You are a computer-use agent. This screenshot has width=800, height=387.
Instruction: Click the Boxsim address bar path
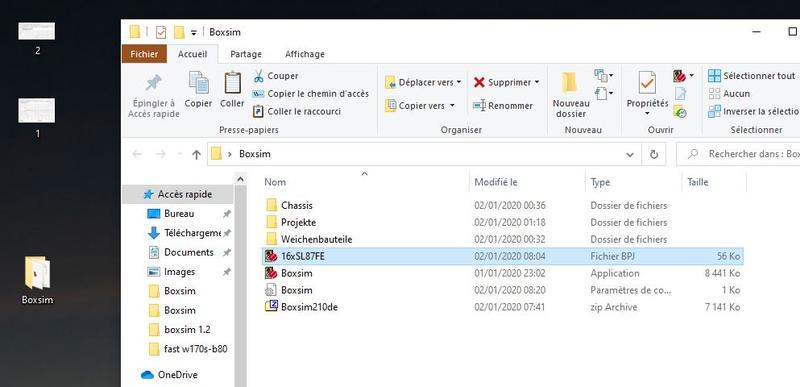pyautogui.click(x=255, y=154)
